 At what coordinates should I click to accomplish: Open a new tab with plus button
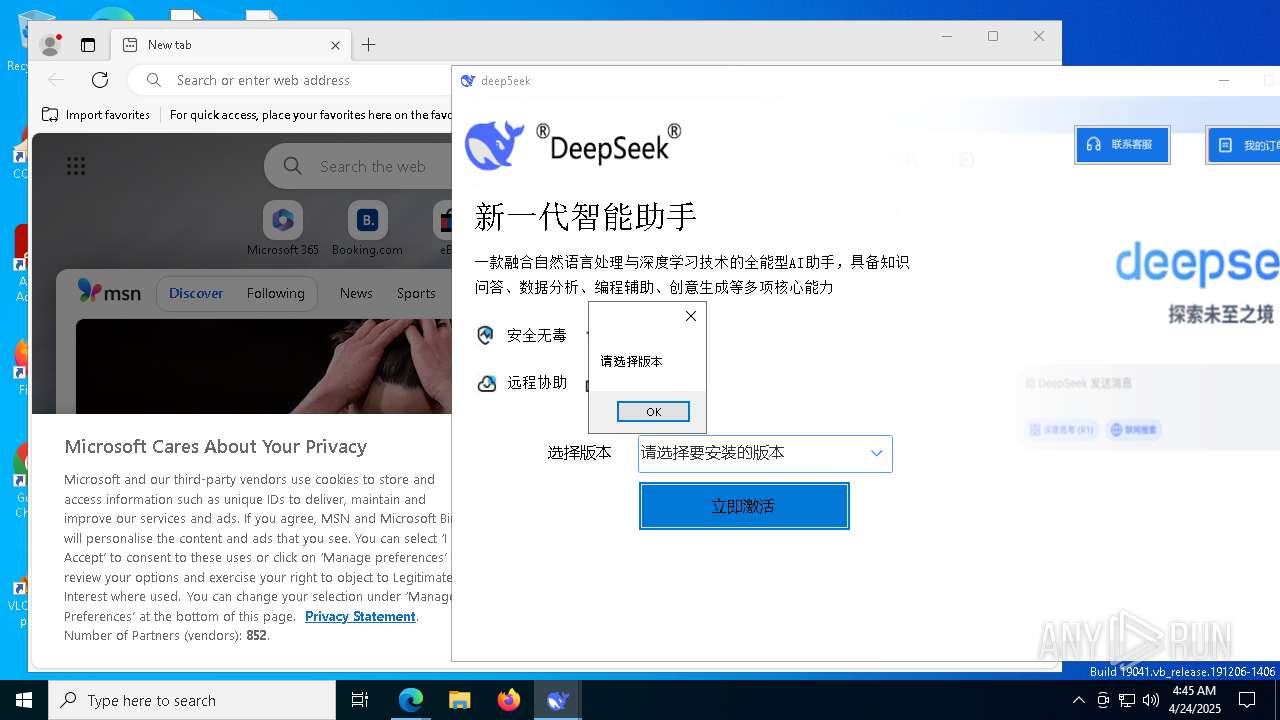pyautogui.click(x=368, y=45)
